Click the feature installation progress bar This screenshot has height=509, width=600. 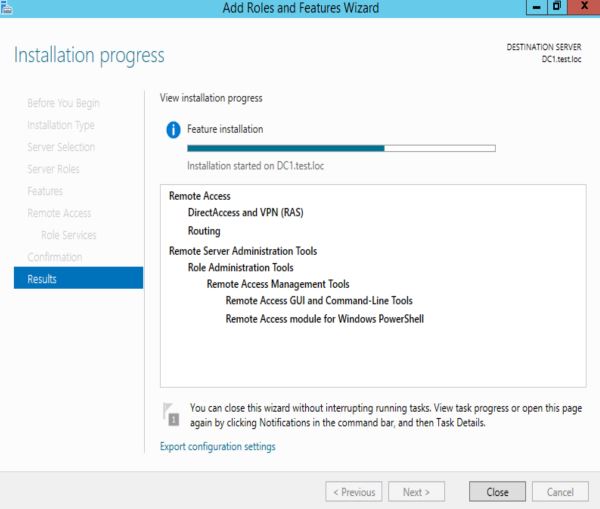pyautogui.click(x=341, y=148)
